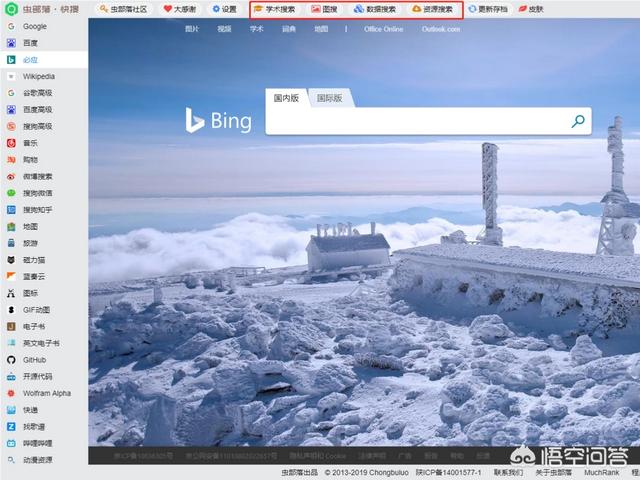Viewport: 640px width, 480px height.
Task: Click the 更新存档 button
Action: tap(488, 9)
